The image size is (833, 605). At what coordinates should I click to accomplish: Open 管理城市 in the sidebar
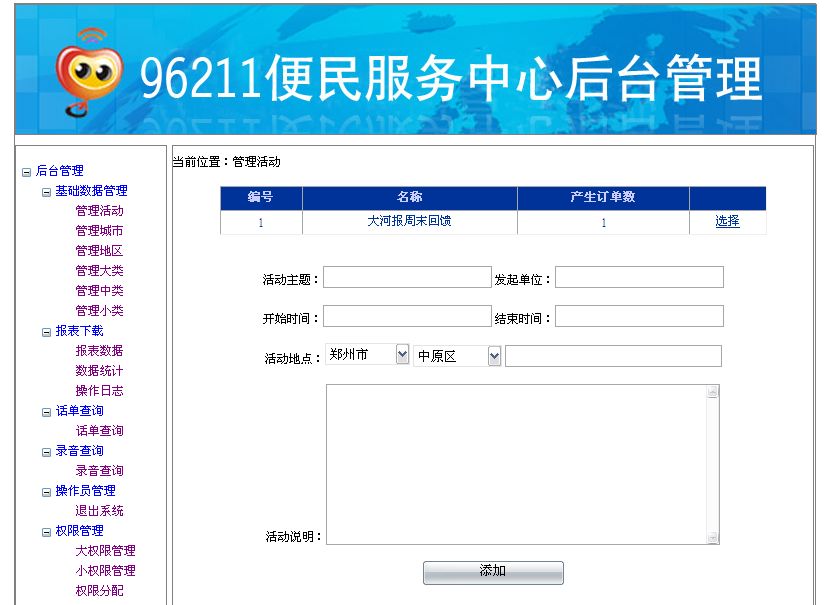99,231
